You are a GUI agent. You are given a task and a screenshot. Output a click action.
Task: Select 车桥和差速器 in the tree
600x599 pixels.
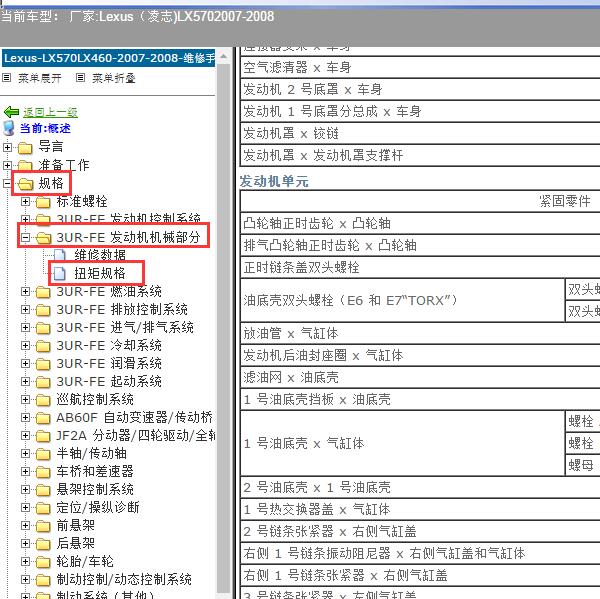pos(95,472)
